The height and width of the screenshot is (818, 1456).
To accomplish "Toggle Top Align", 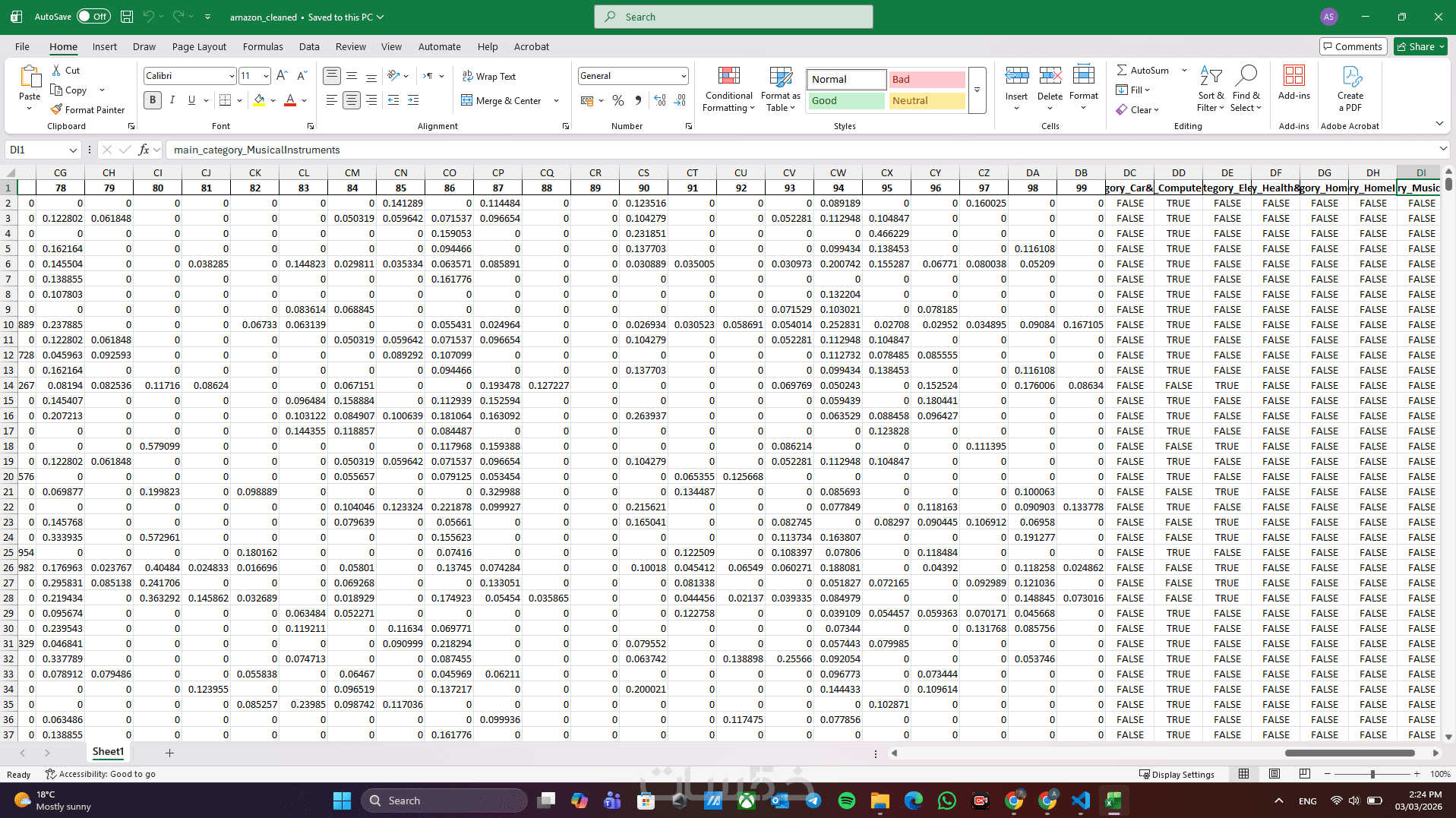I will tap(332, 76).
